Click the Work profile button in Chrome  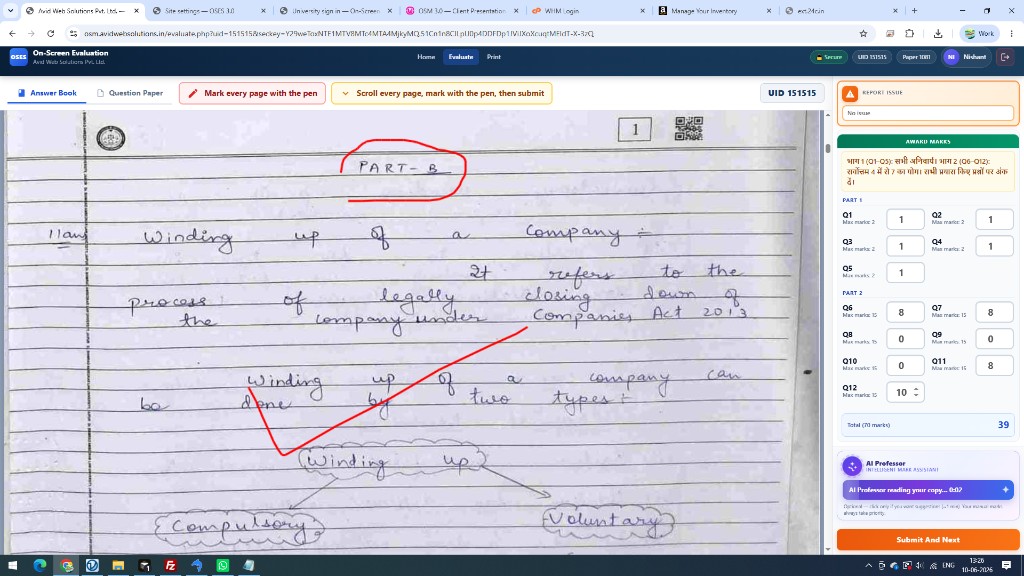(x=980, y=33)
